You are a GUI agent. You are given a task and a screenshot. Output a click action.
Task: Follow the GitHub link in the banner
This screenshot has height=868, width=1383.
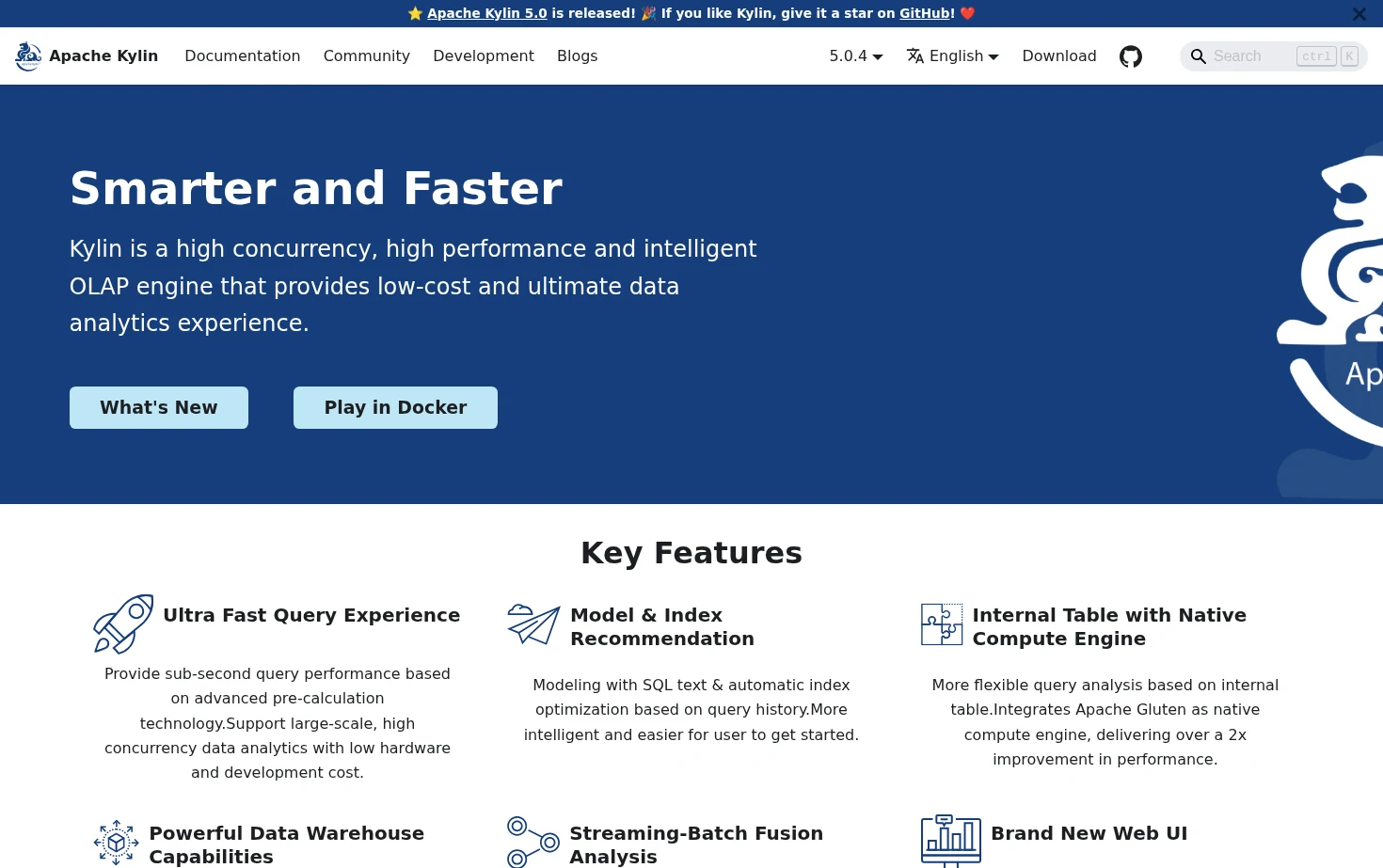pos(925,13)
